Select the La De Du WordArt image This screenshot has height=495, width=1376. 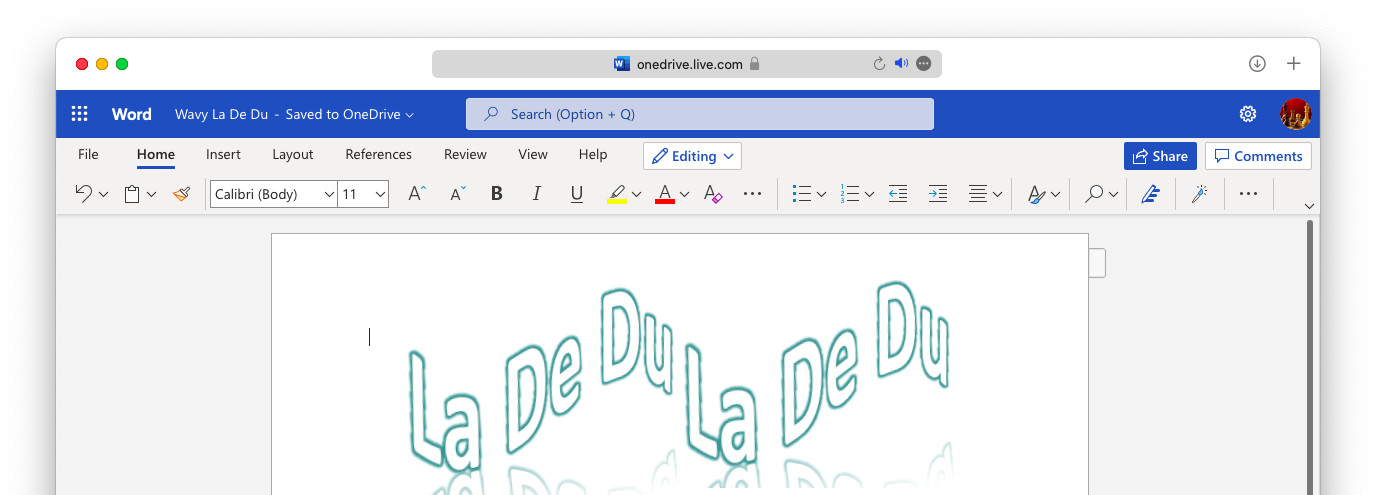click(x=678, y=387)
